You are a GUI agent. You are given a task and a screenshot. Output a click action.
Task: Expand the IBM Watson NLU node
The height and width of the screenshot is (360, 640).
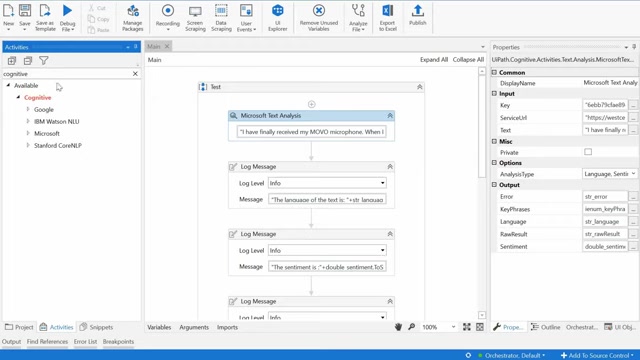click(28, 121)
